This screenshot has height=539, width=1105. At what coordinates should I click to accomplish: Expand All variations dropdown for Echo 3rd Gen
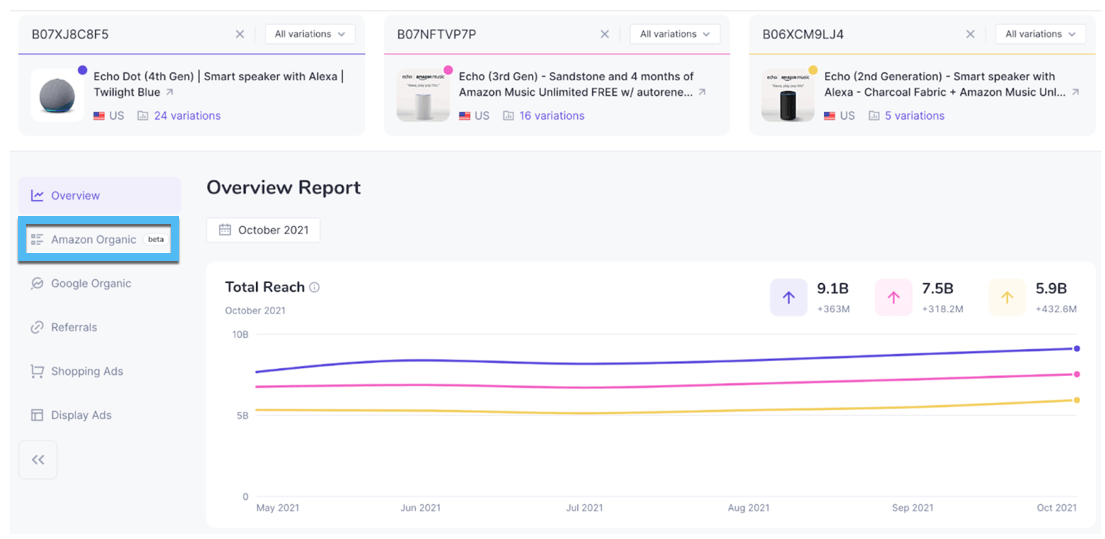point(675,34)
